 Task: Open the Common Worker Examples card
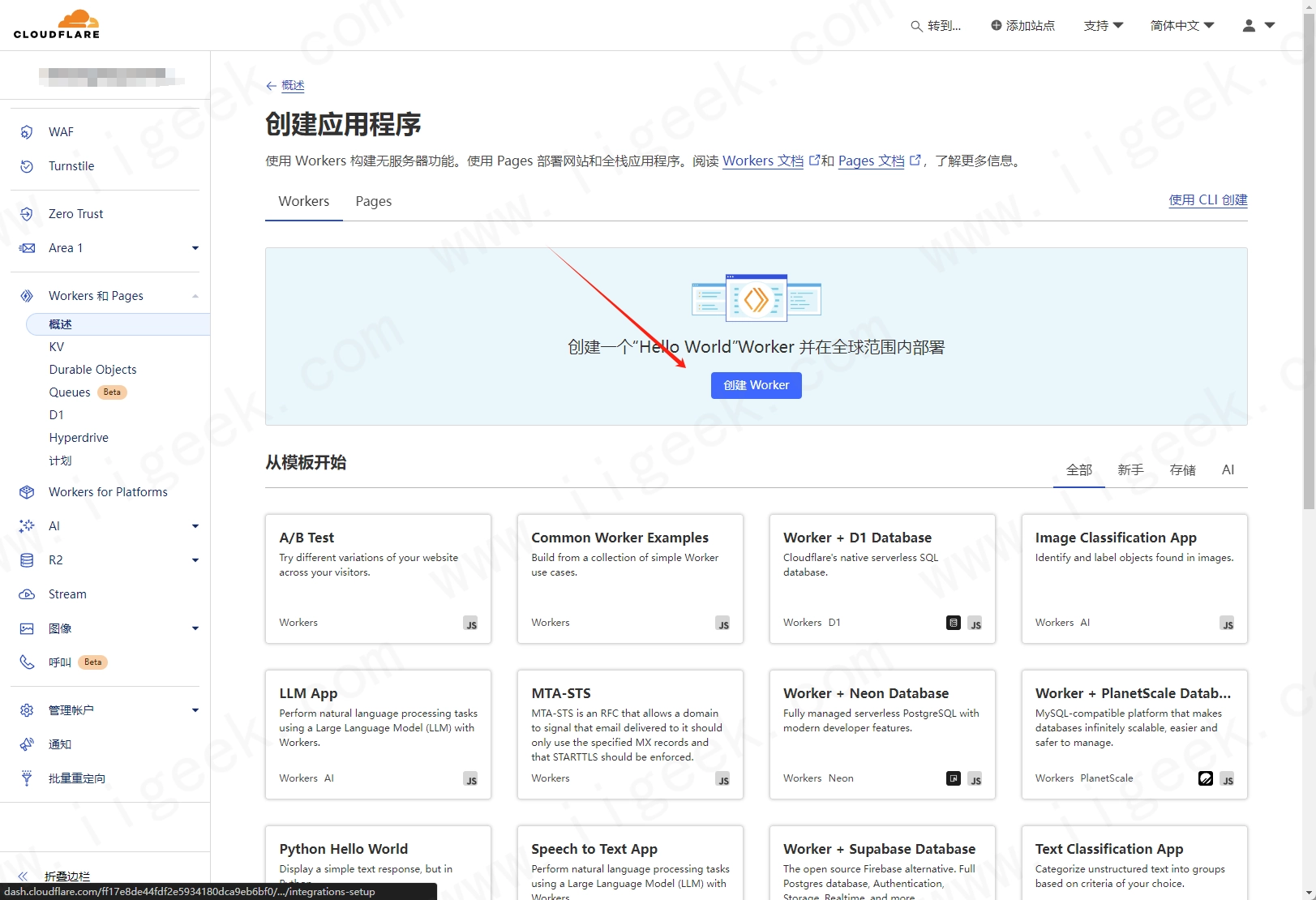click(630, 579)
